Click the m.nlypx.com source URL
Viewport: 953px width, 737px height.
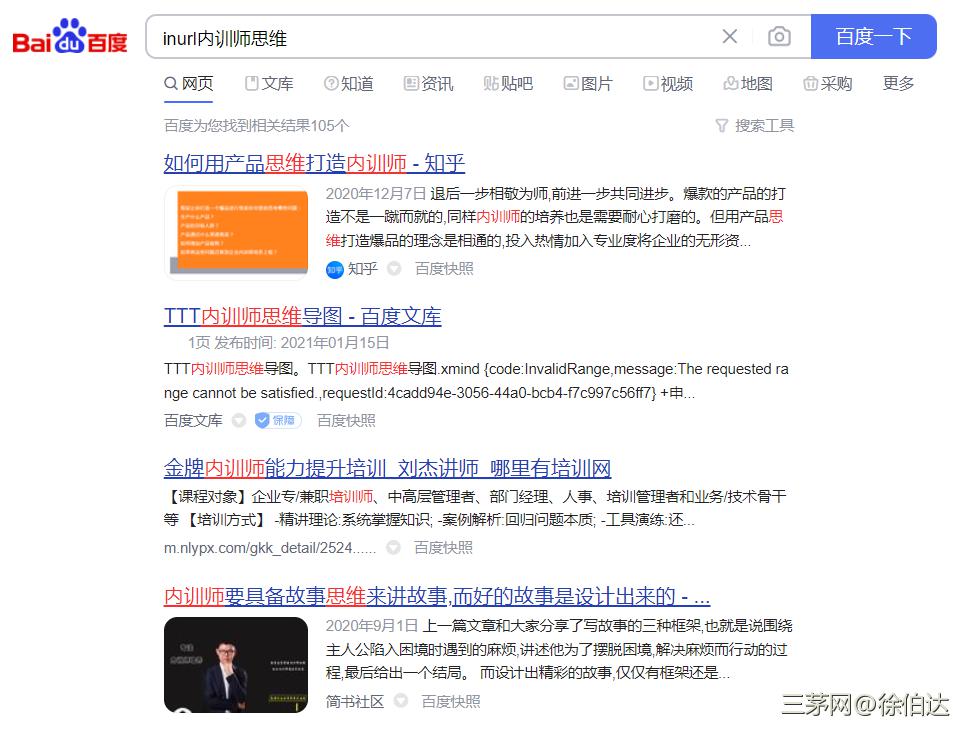[270, 548]
